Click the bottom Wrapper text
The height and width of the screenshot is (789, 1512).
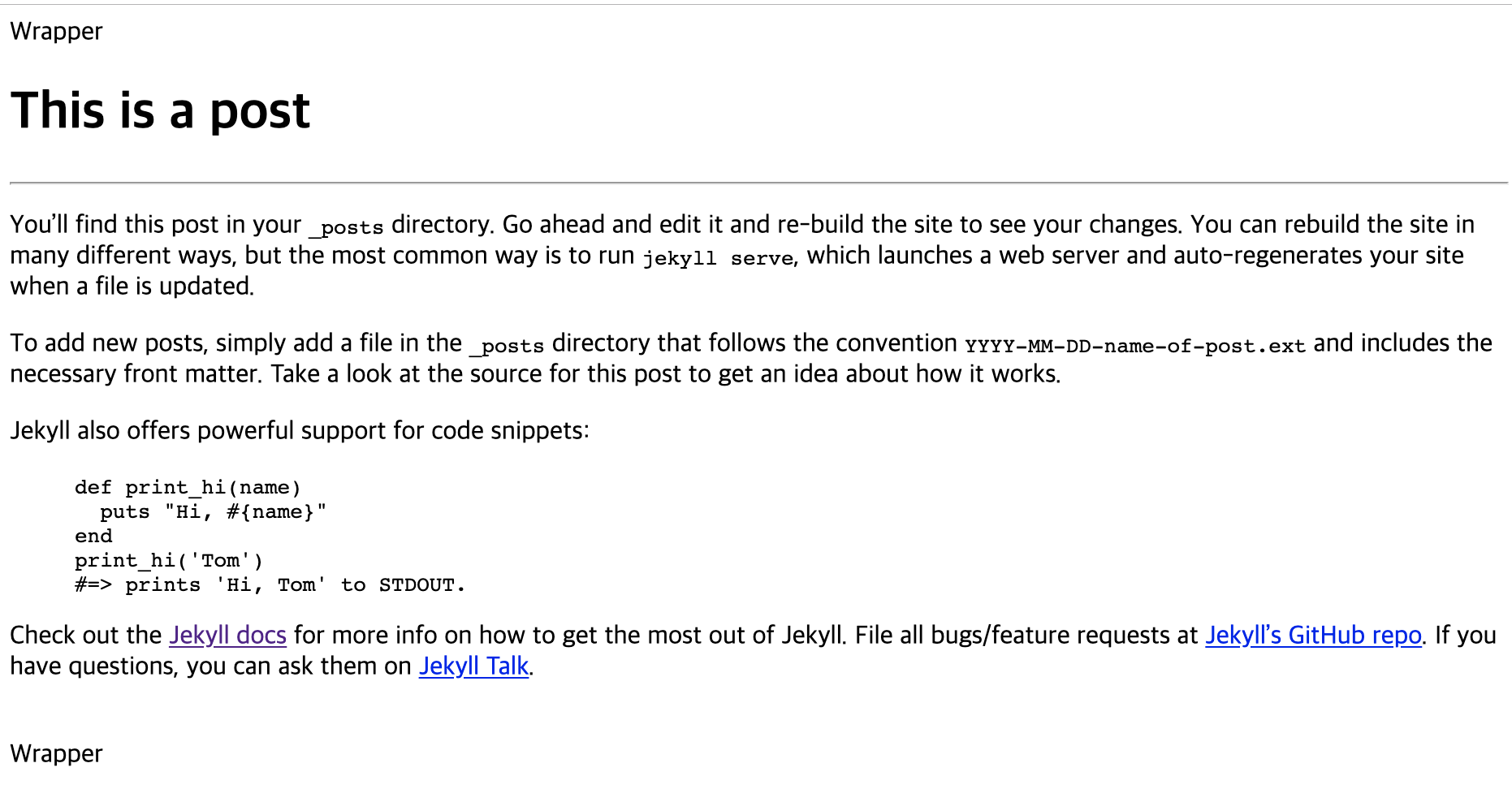[56, 753]
